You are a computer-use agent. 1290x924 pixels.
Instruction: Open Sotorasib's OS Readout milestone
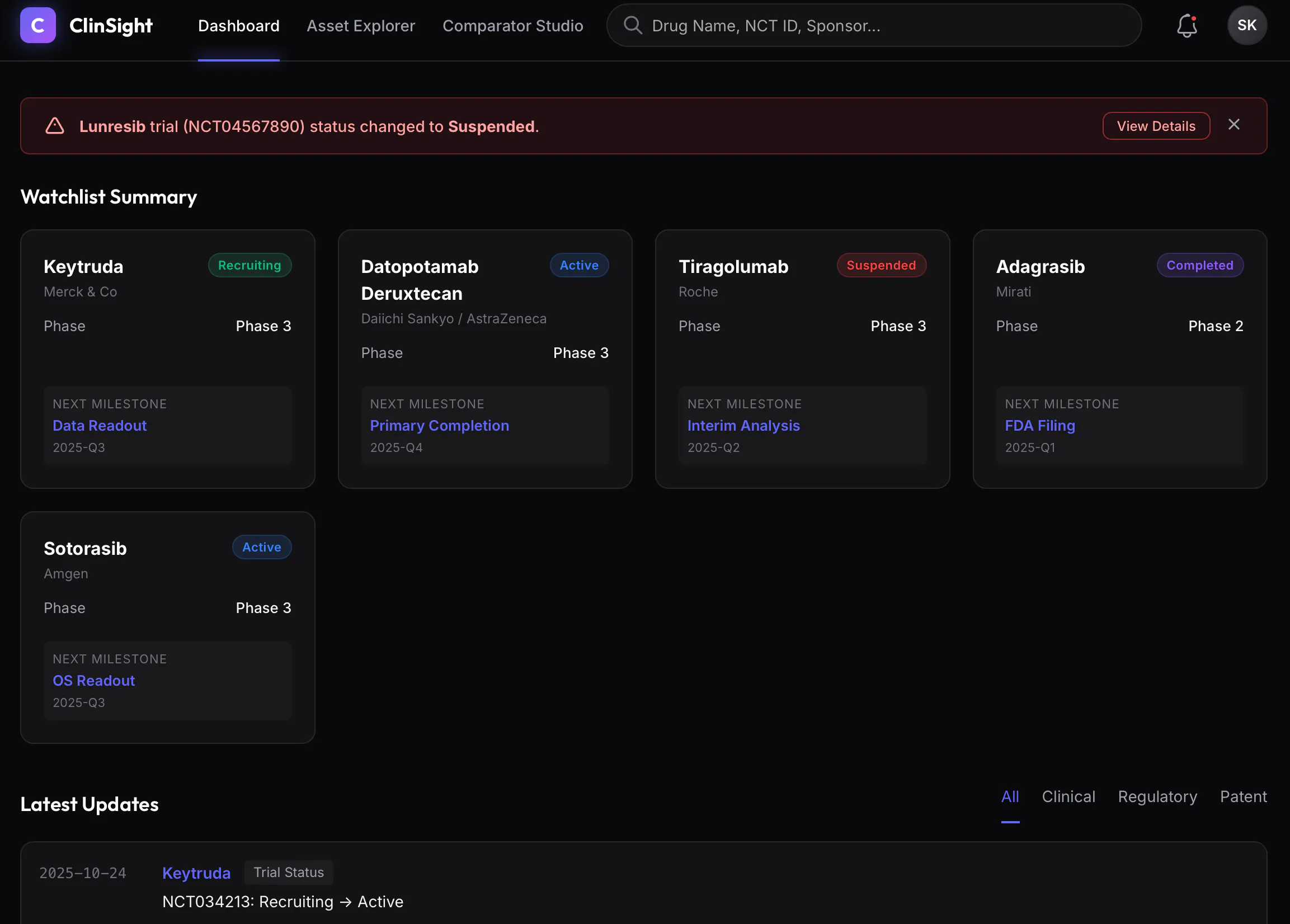point(94,680)
